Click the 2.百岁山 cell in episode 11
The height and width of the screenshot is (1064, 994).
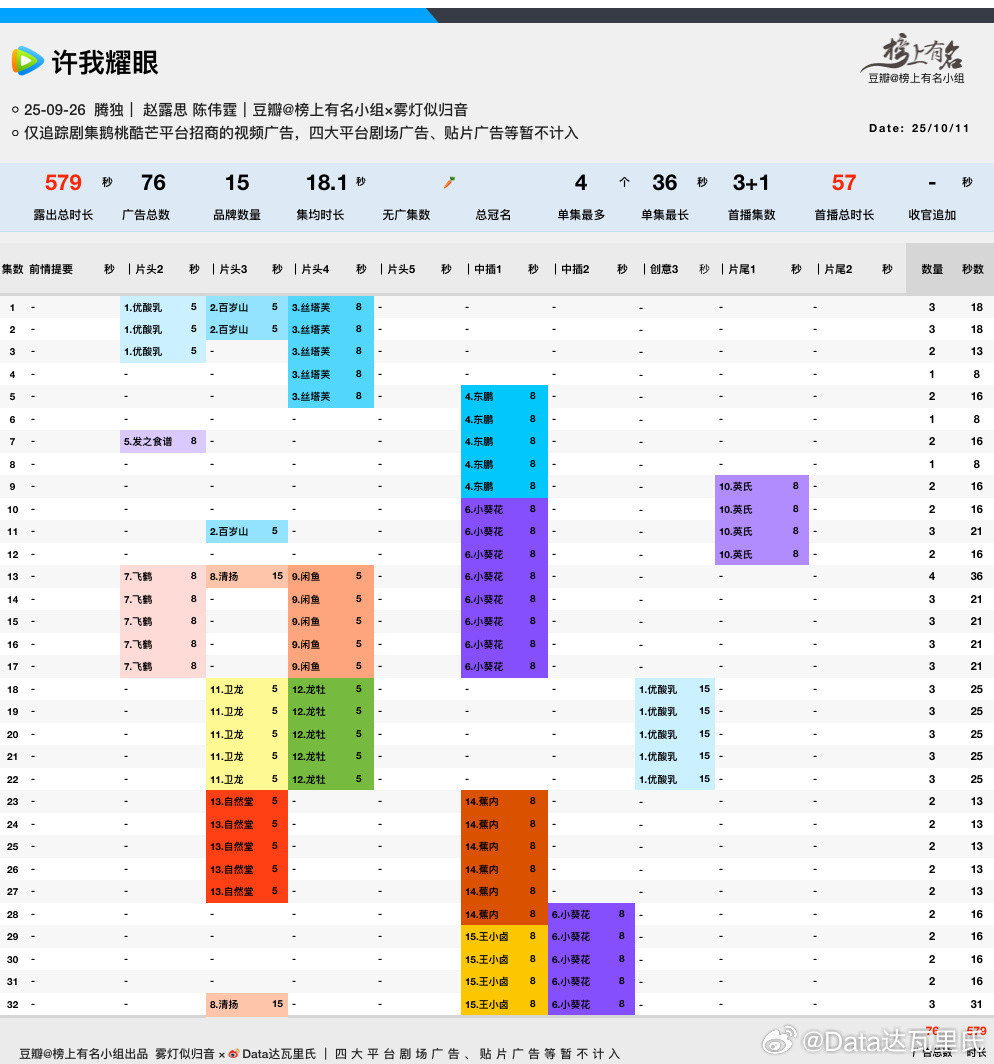click(247, 531)
